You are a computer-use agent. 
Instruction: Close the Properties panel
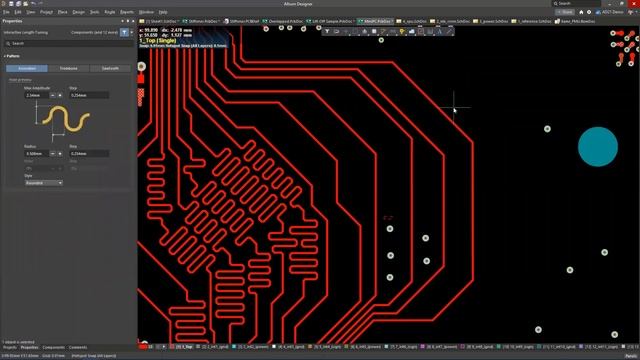click(133, 21)
